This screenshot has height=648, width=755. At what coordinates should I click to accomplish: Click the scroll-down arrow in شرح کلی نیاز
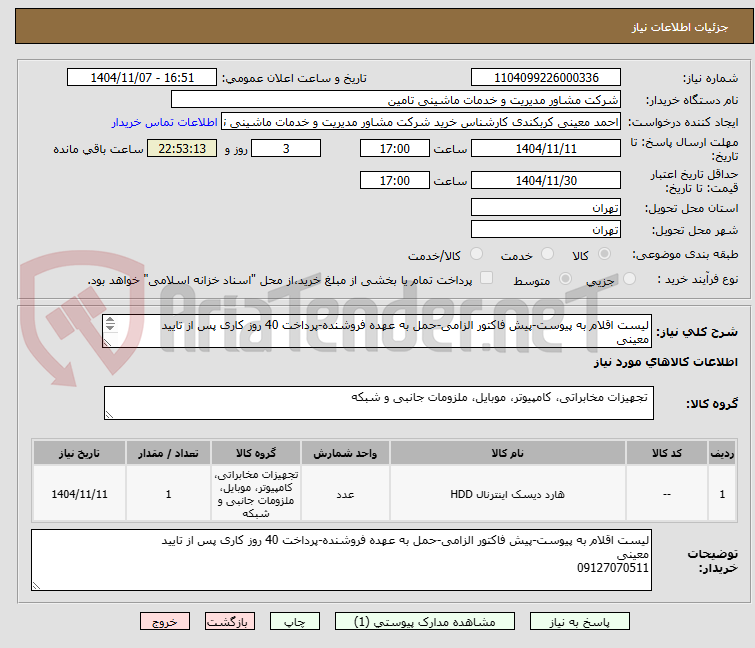point(110,328)
